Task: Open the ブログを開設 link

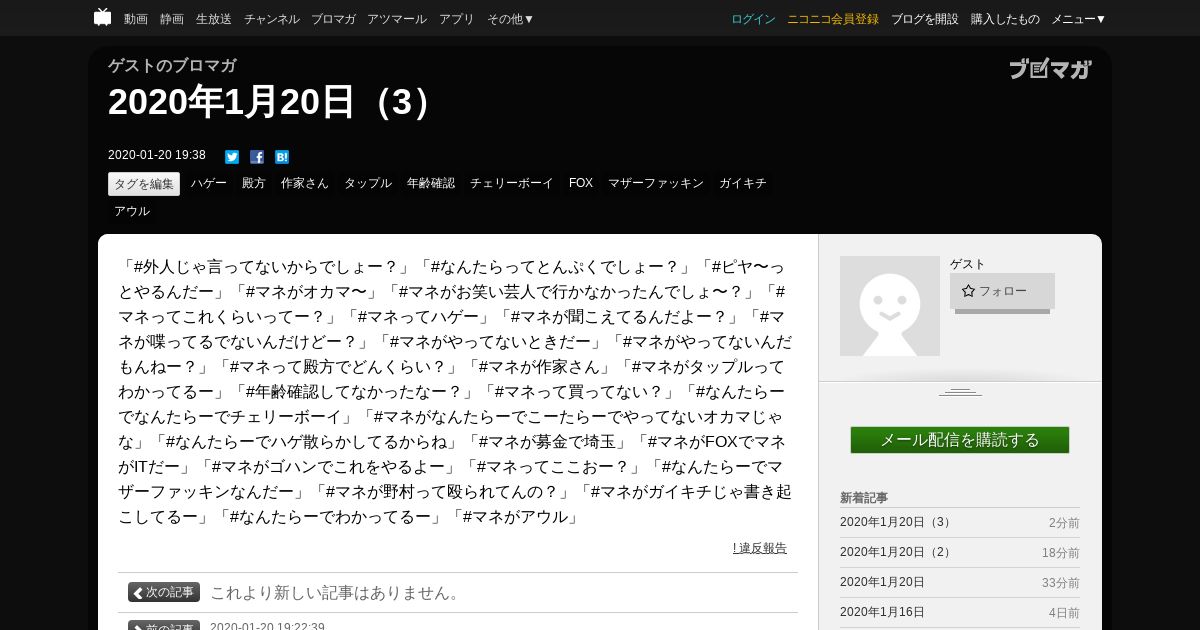Action: point(925,19)
